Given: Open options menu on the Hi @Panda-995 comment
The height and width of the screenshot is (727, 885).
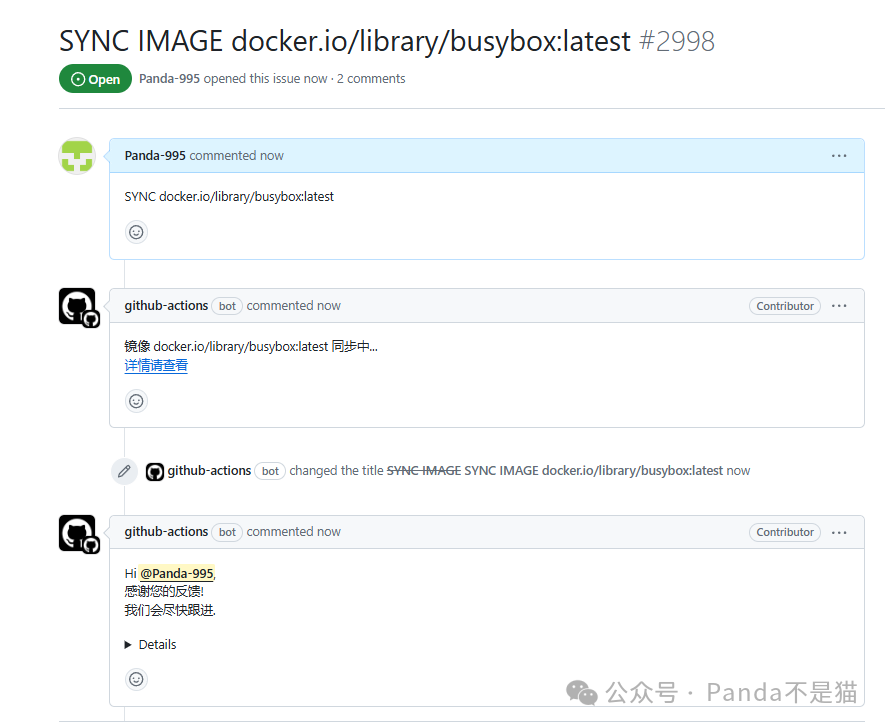Looking at the screenshot, I should 839,532.
